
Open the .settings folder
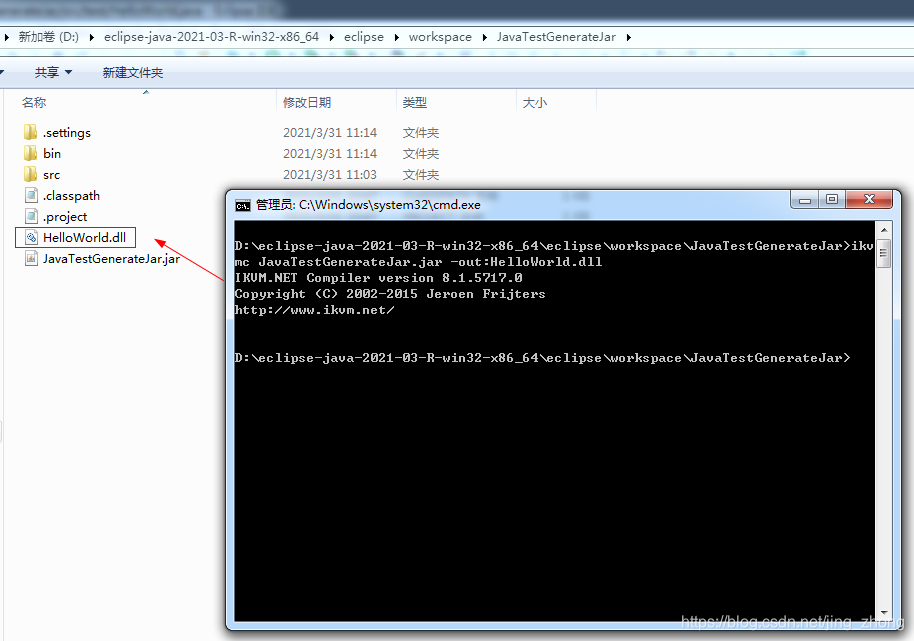(65, 132)
